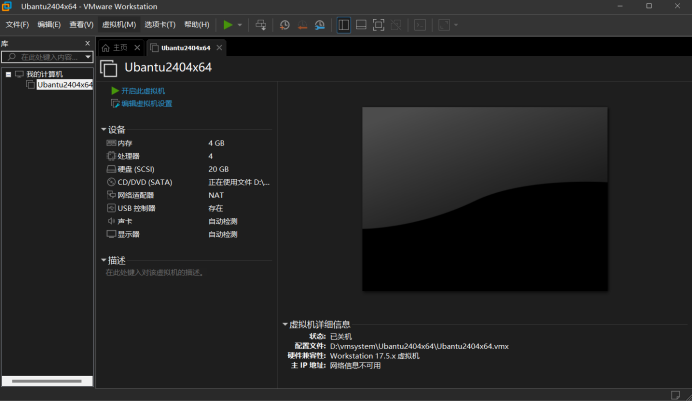Open the 帮助(H) menu
Screen dimensions: 692x401
click(x=197, y=25)
